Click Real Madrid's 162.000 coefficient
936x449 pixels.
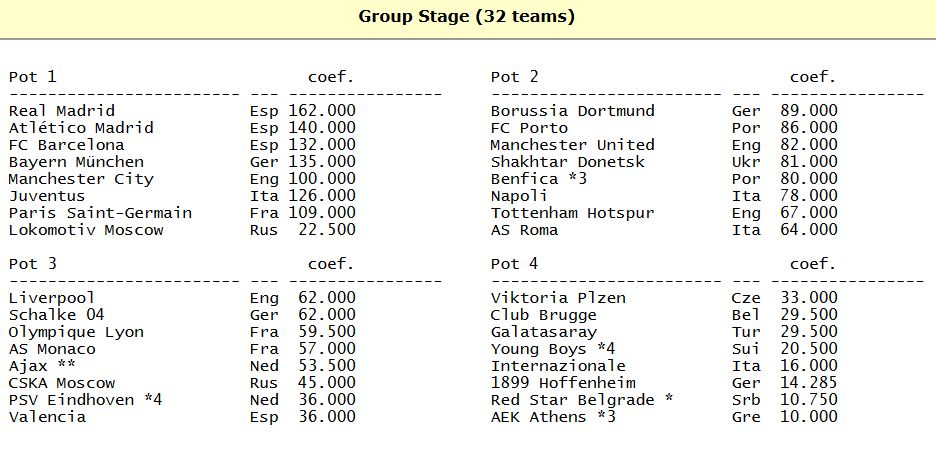point(322,111)
